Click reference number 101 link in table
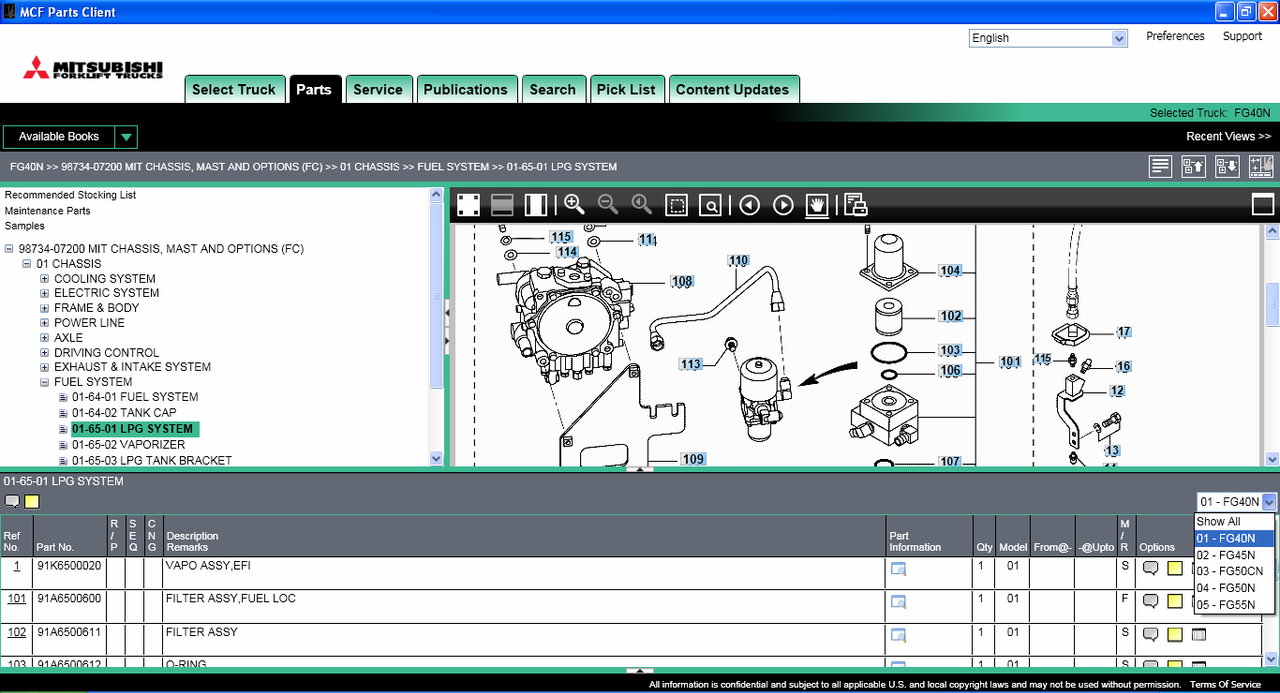Image resolution: width=1280 pixels, height=693 pixels. point(17,599)
